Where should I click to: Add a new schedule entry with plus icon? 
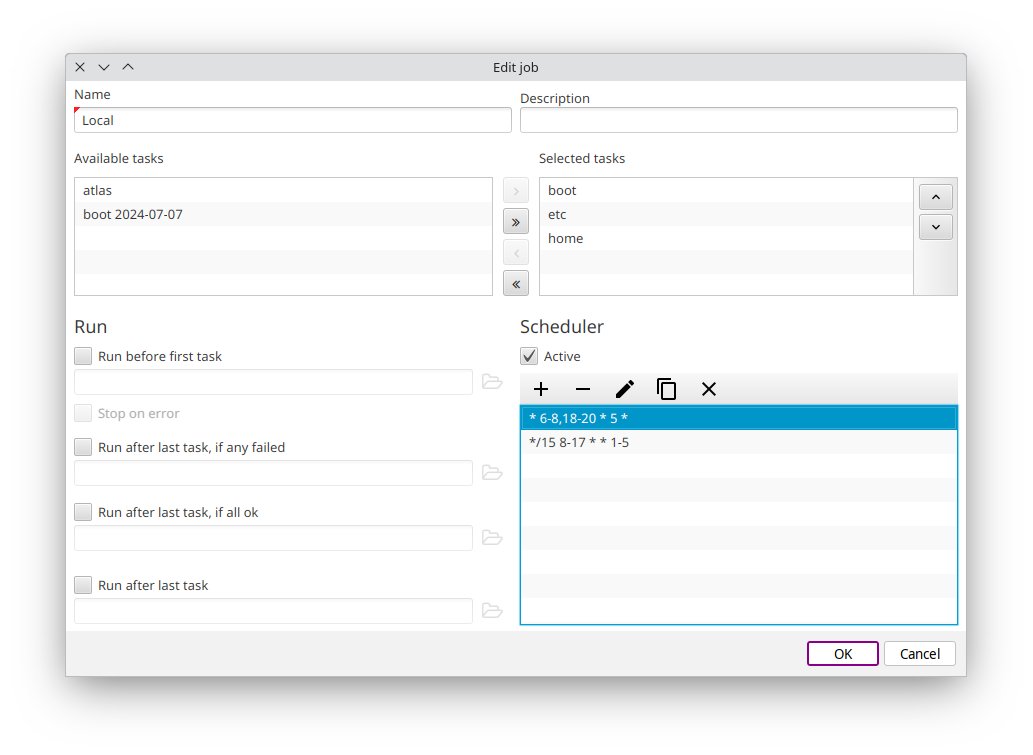click(541, 389)
